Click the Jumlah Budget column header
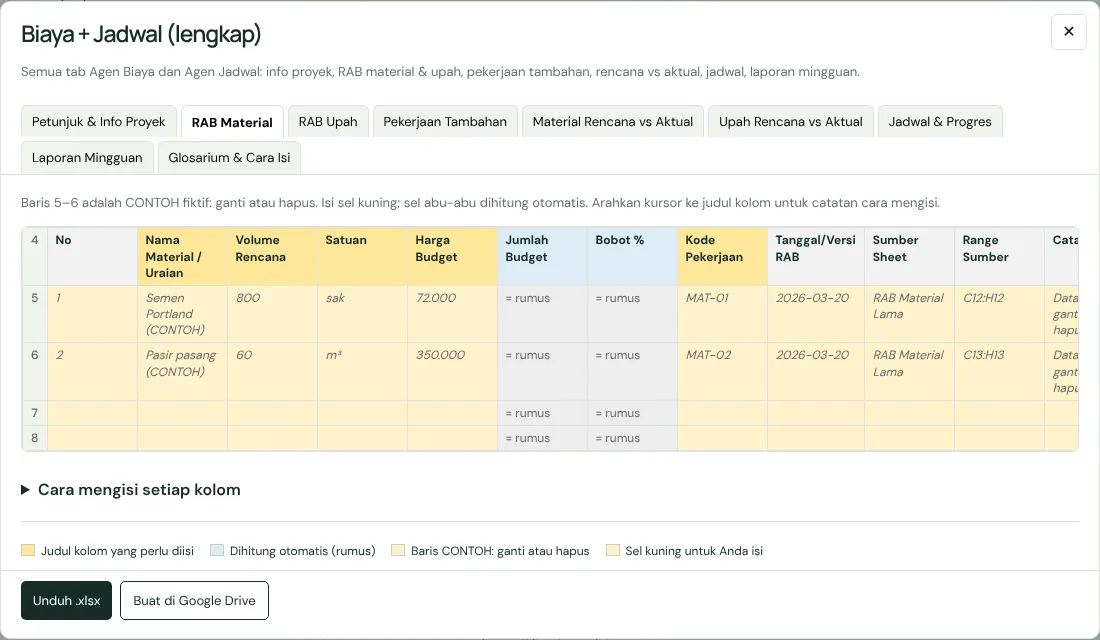1100x640 pixels. (542, 256)
